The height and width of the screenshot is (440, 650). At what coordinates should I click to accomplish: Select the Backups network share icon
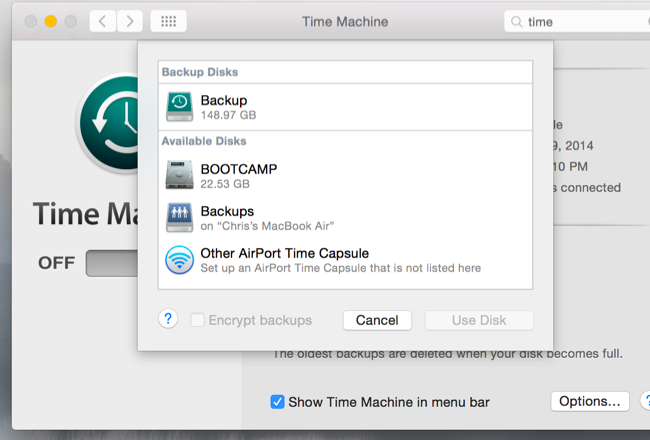click(x=179, y=217)
